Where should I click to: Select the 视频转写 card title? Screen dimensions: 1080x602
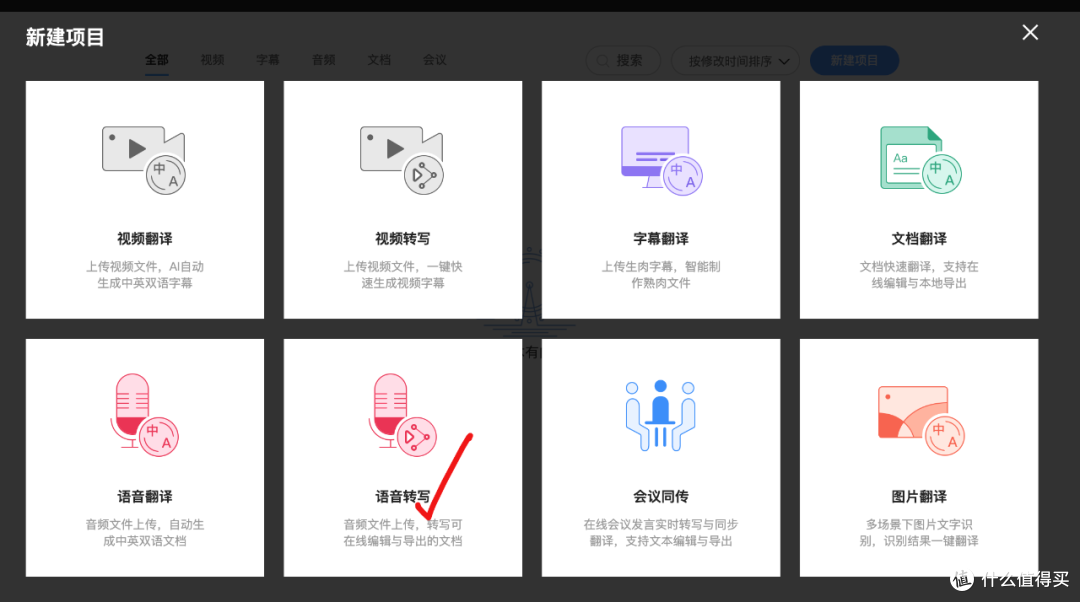[x=403, y=238]
